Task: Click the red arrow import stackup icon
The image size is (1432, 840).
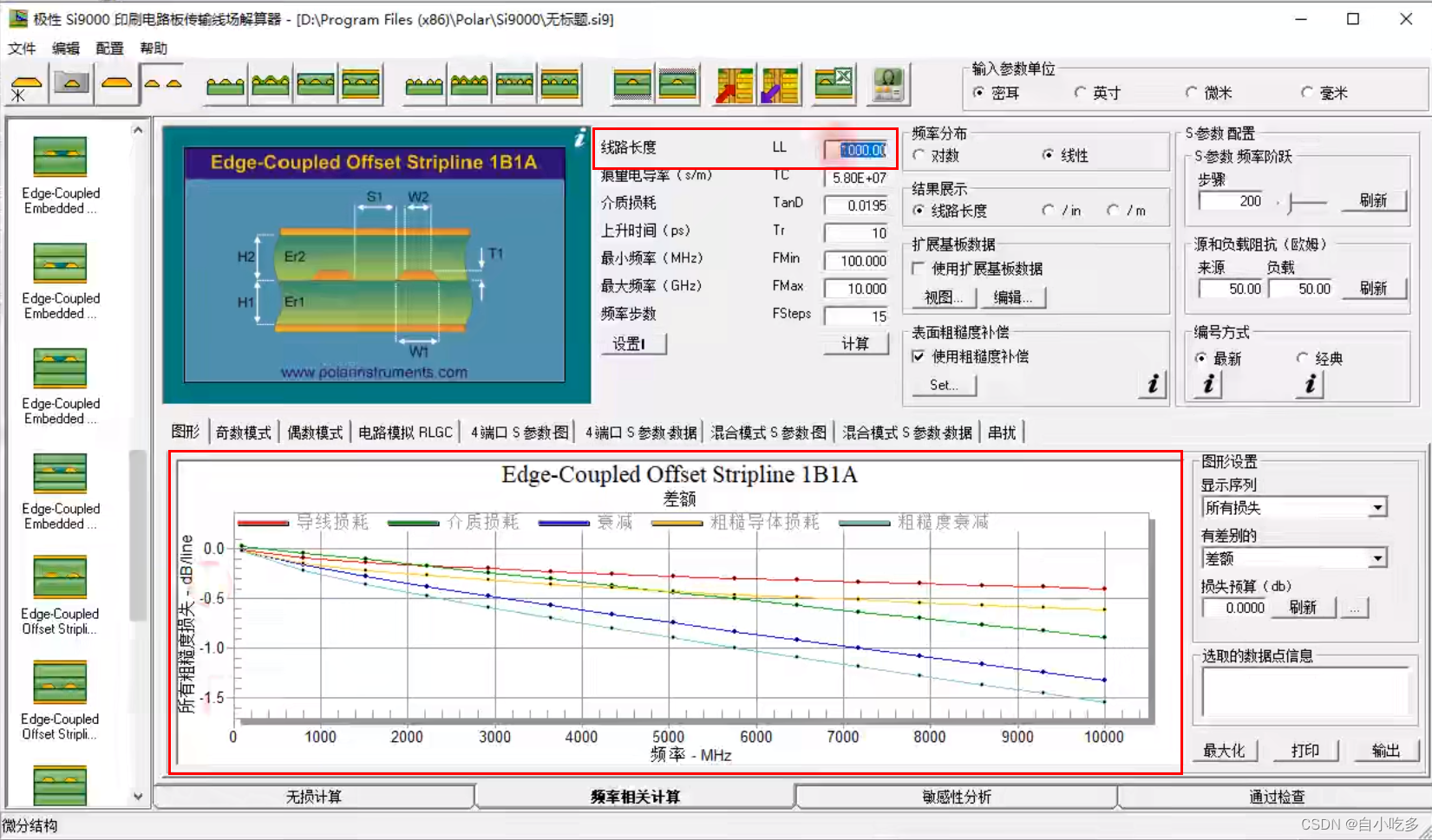Action: tap(734, 83)
